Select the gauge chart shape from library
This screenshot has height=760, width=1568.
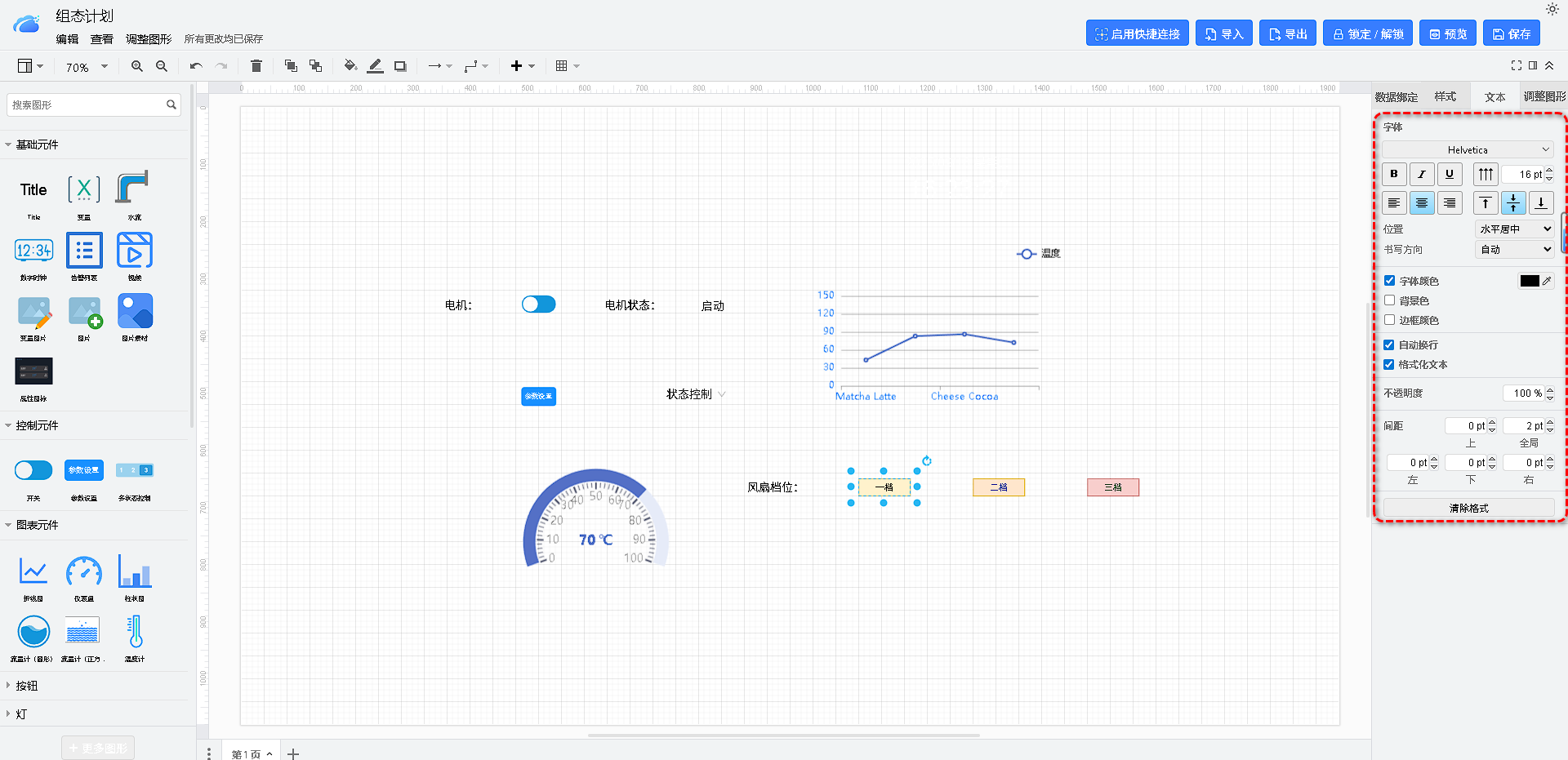tap(84, 571)
